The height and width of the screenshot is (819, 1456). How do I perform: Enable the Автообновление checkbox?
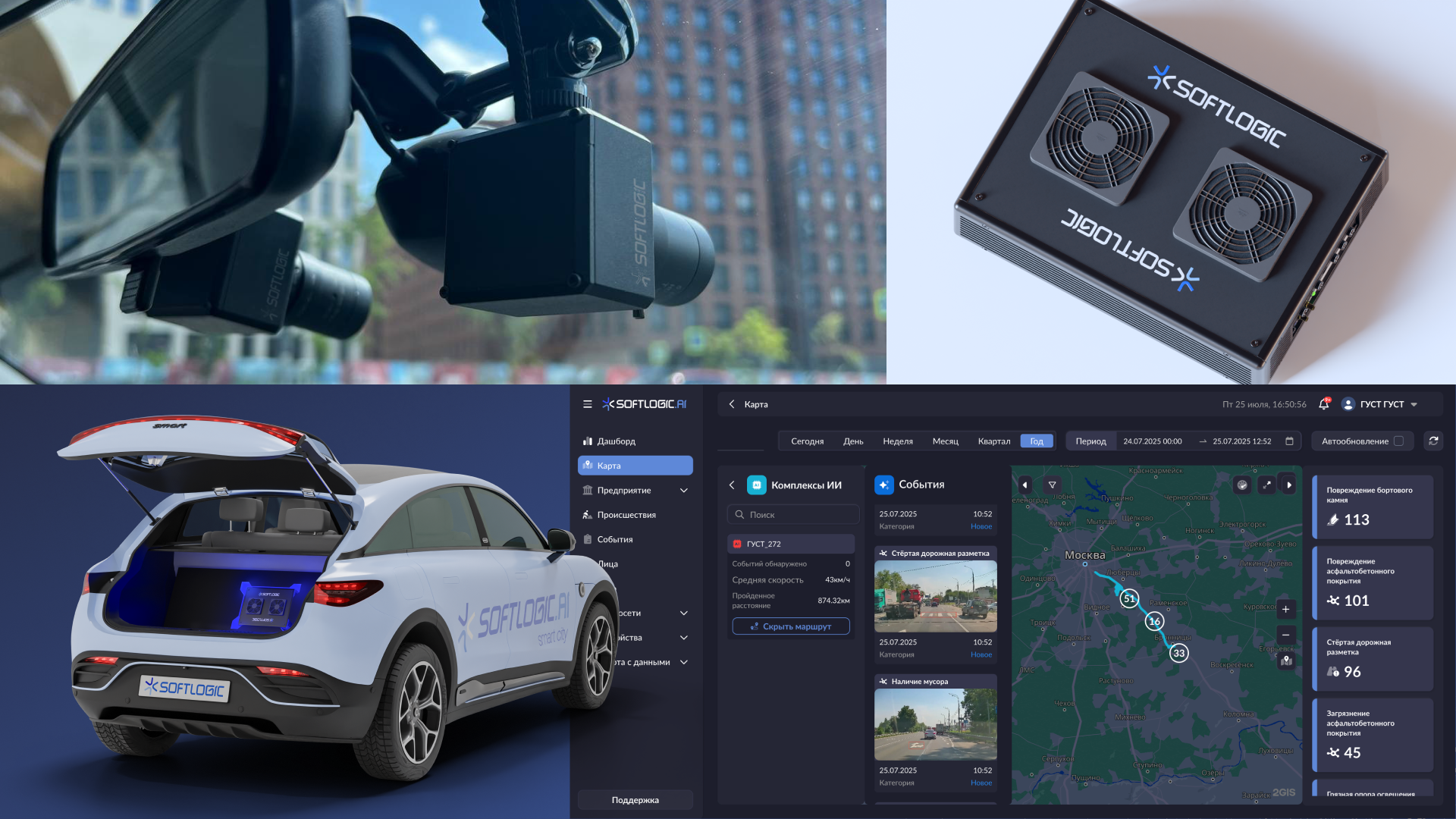1398,441
